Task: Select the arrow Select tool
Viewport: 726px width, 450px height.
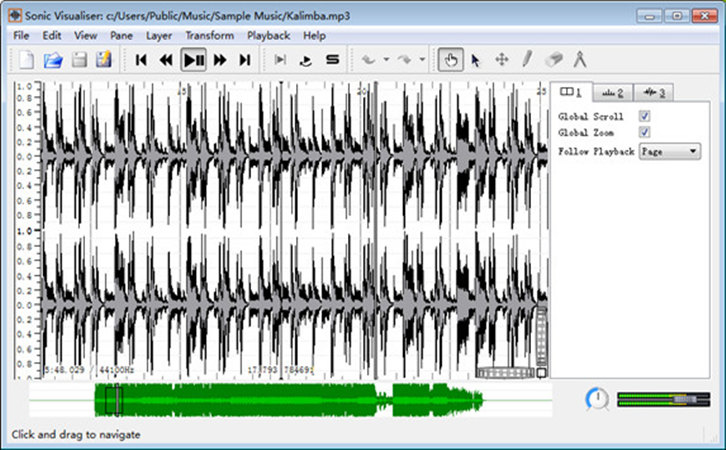Action: coord(476,60)
